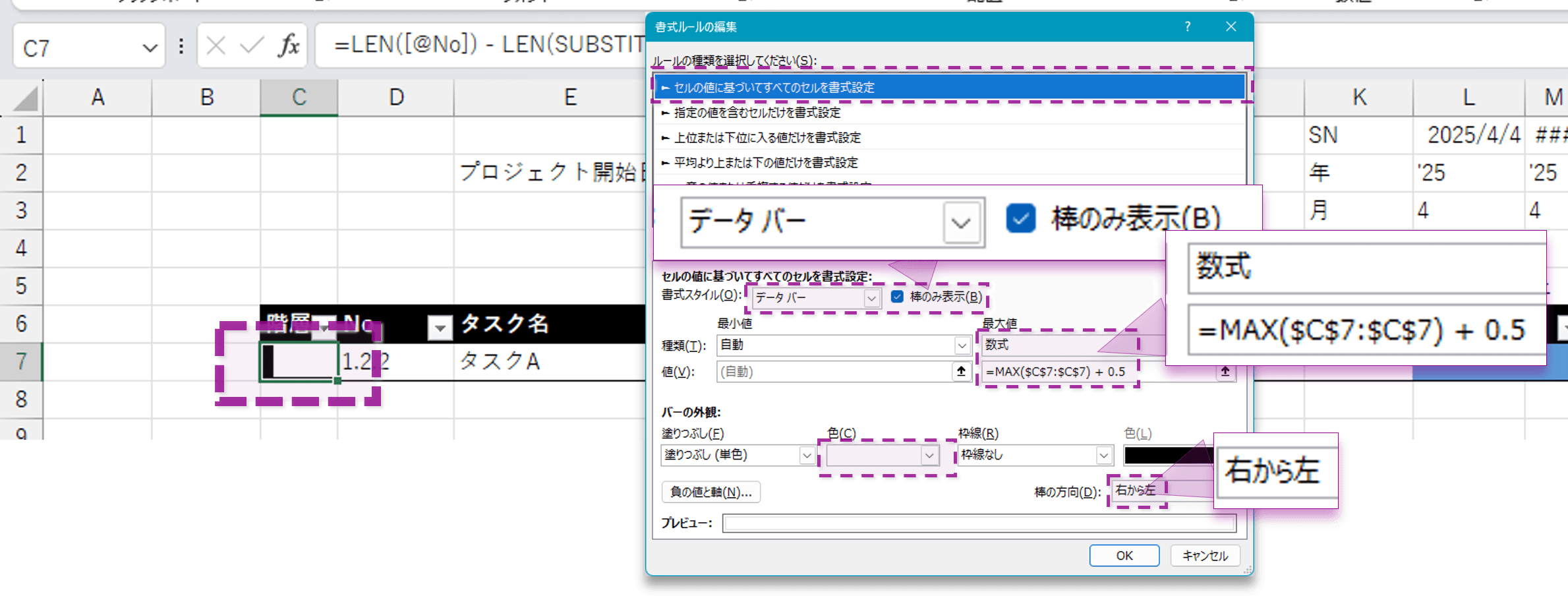Click the OK button in the dialog
This screenshot has width=1568, height=598.
click(x=1124, y=555)
